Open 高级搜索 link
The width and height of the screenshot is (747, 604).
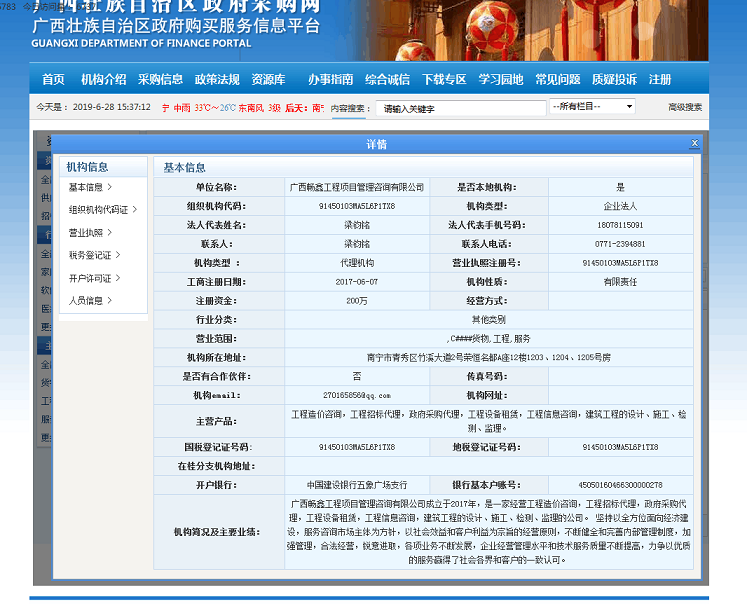click(685, 107)
